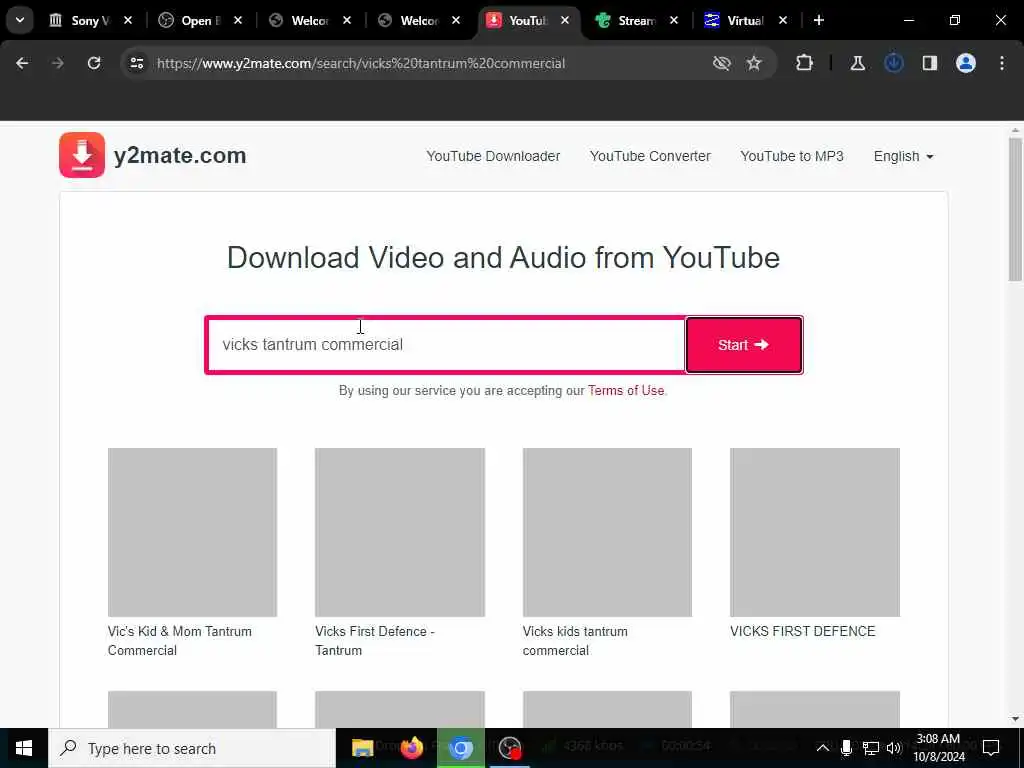This screenshot has width=1024, height=768.
Task: Open YouTube to MP3 nav link
Action: [792, 156]
